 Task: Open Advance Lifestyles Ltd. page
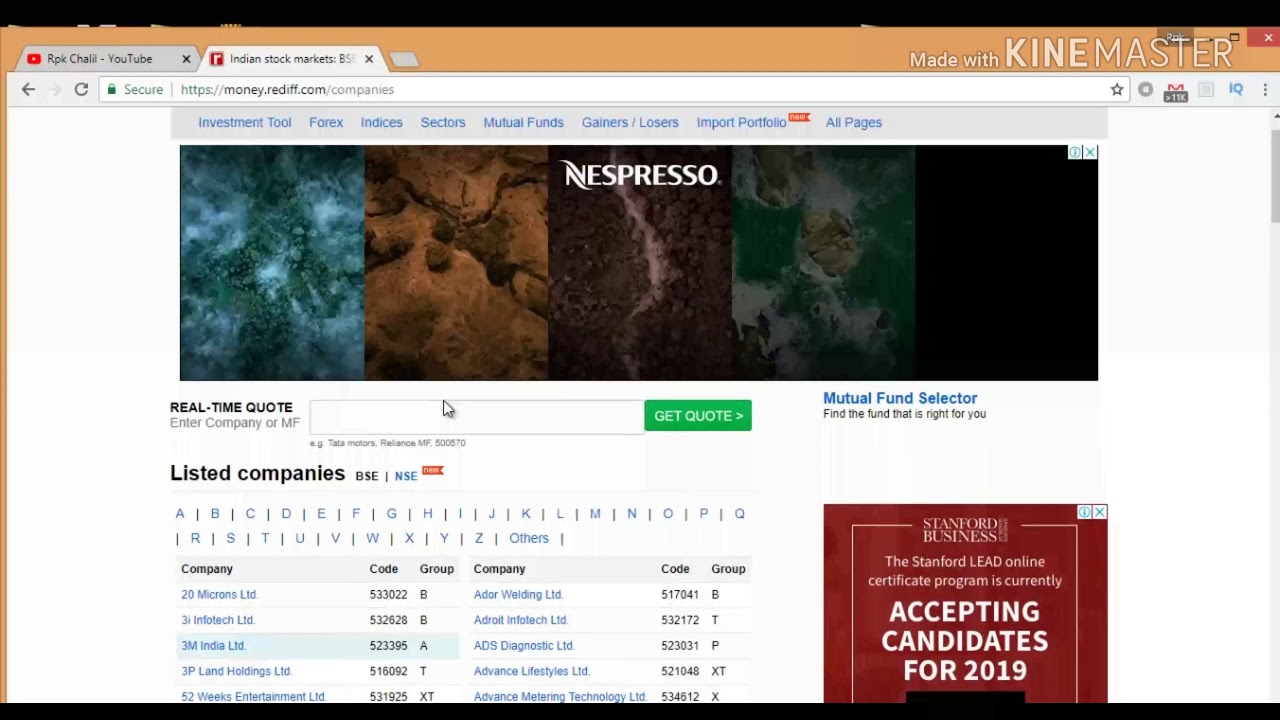point(531,671)
